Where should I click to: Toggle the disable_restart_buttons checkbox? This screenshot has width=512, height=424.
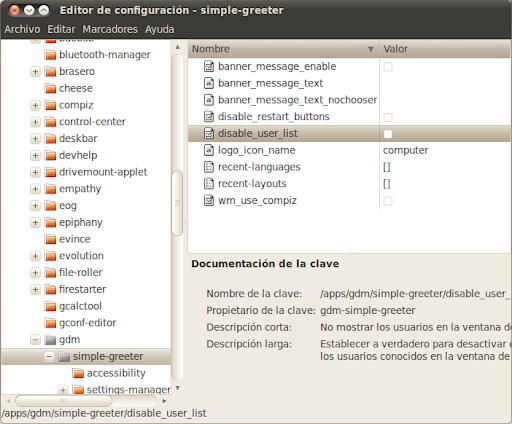[x=388, y=117]
